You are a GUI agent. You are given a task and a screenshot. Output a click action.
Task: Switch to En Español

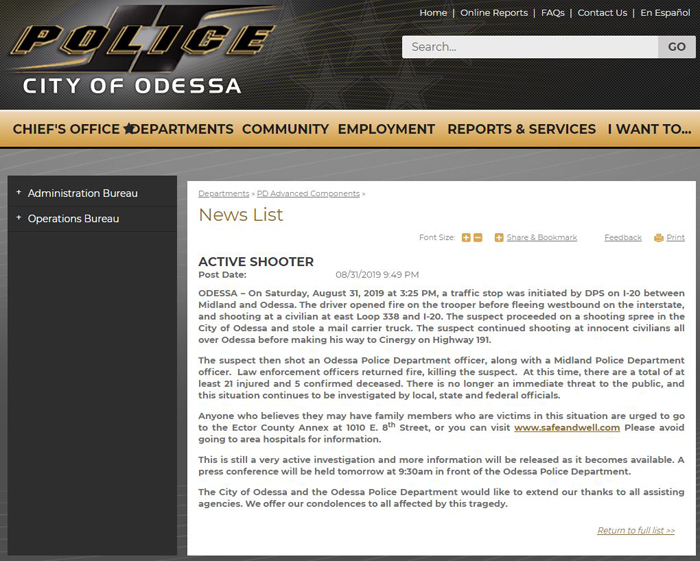665,13
